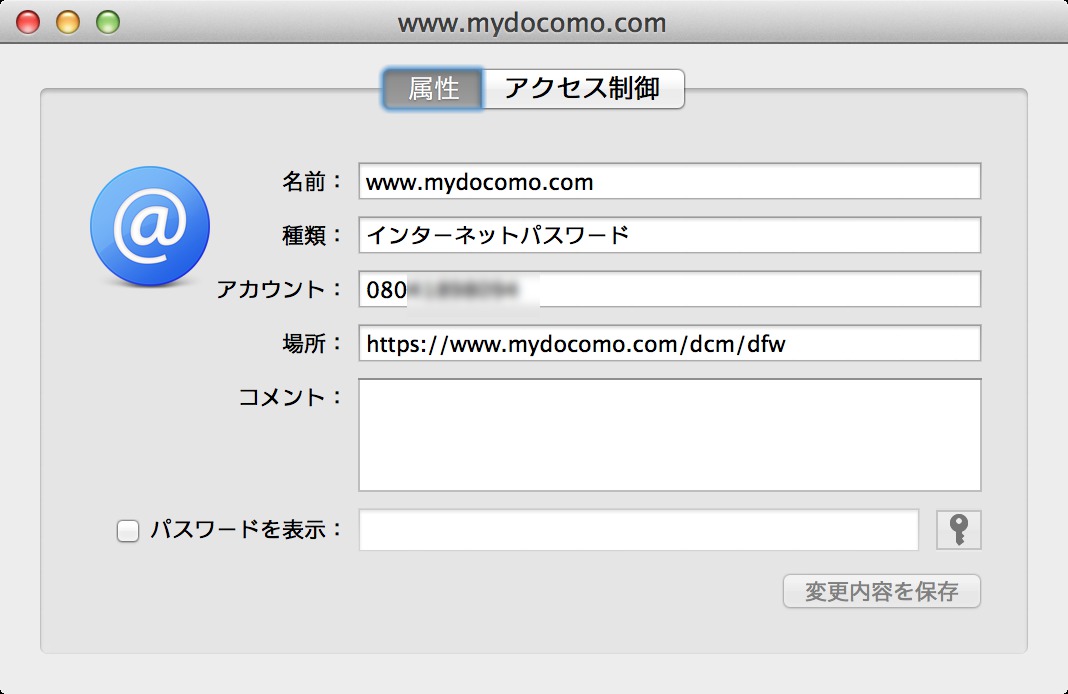1068x694 pixels.
Task: Click the コメント label
Action: [290, 396]
